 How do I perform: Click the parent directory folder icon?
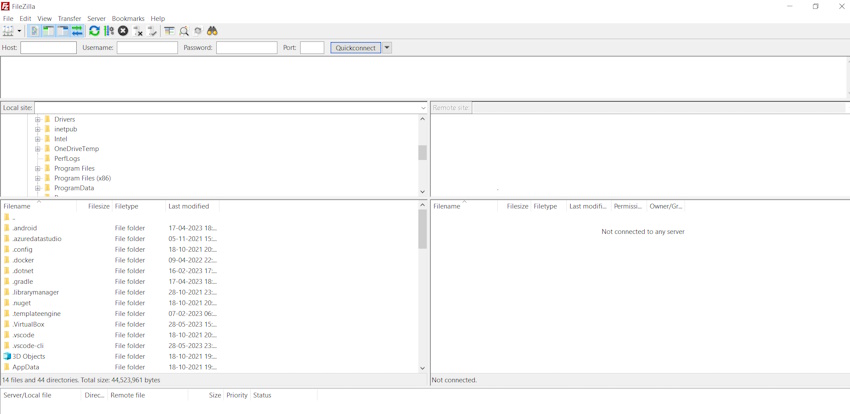[7, 217]
